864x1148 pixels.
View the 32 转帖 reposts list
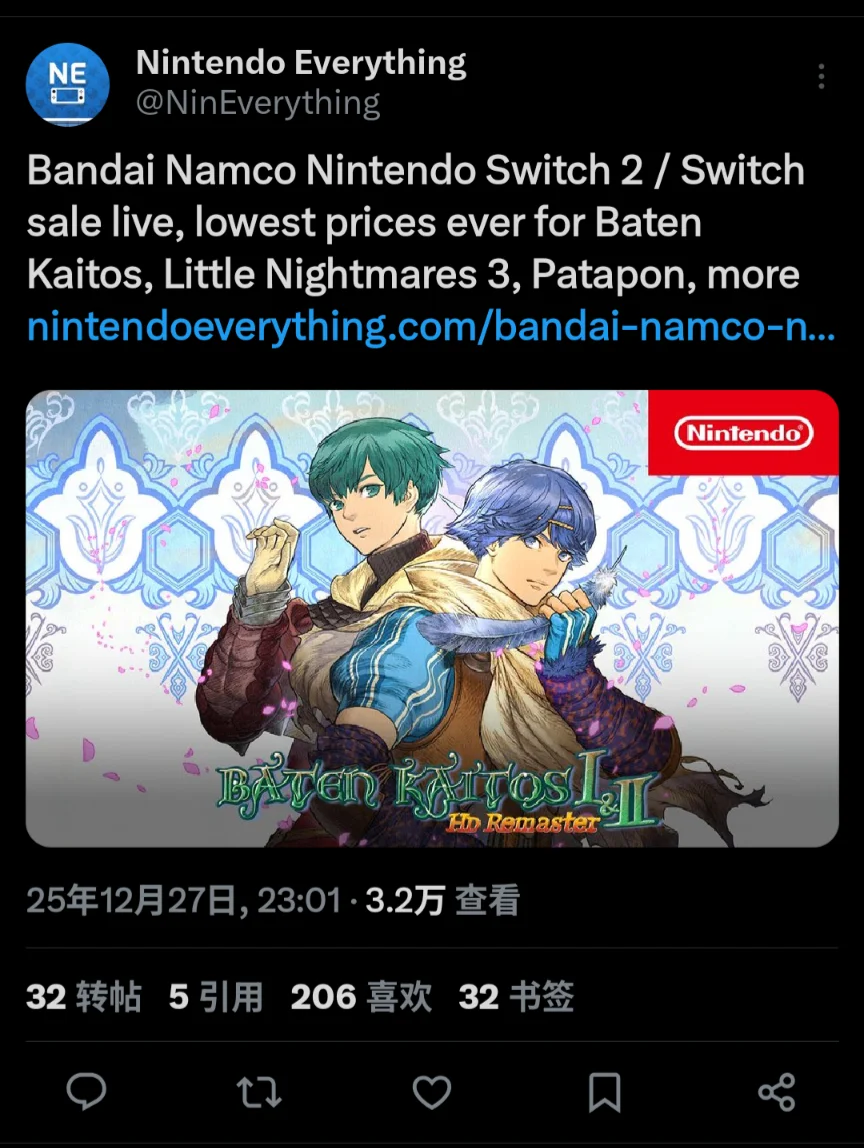click(83, 996)
